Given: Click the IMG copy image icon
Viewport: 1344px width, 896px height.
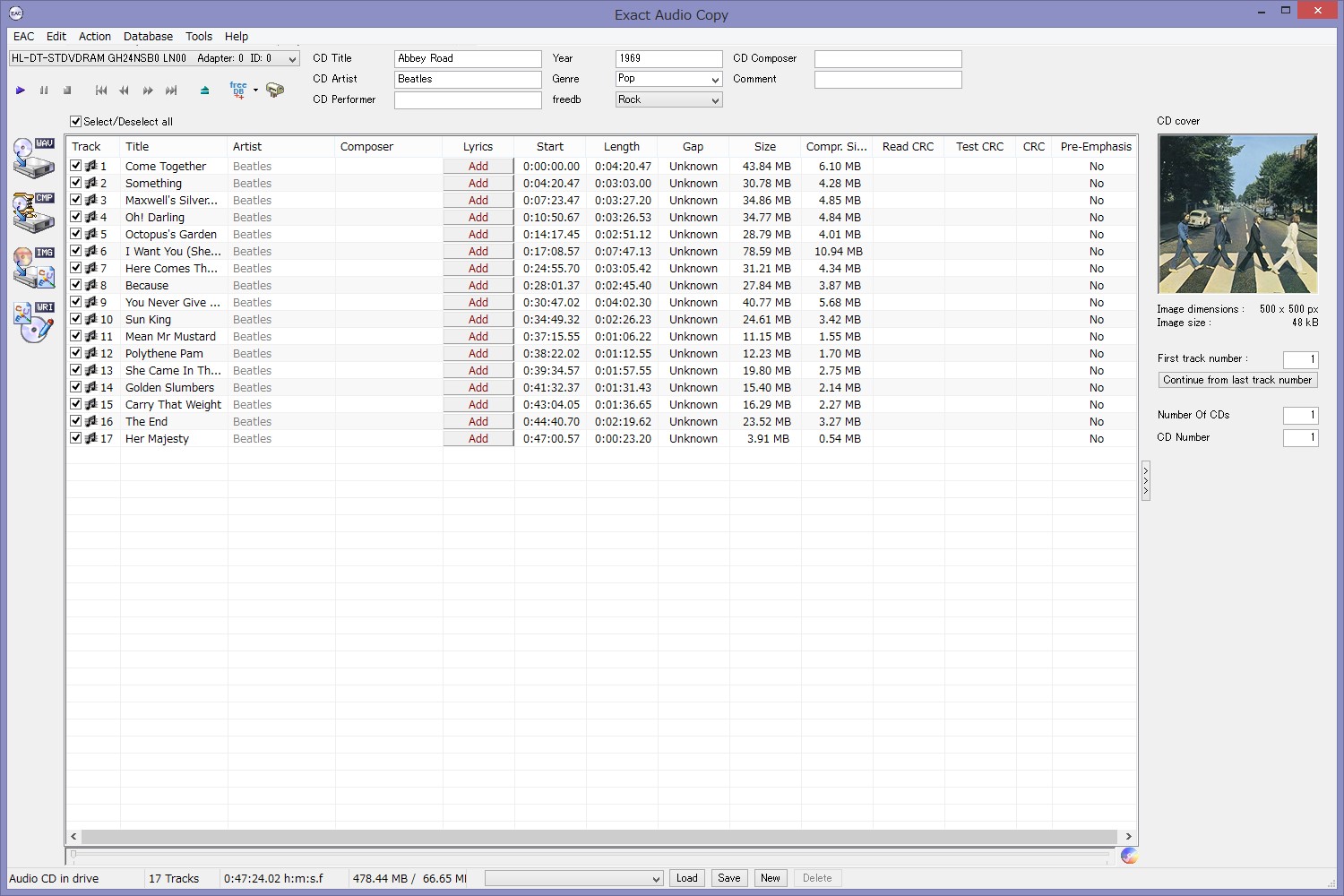Looking at the screenshot, I should [x=34, y=268].
